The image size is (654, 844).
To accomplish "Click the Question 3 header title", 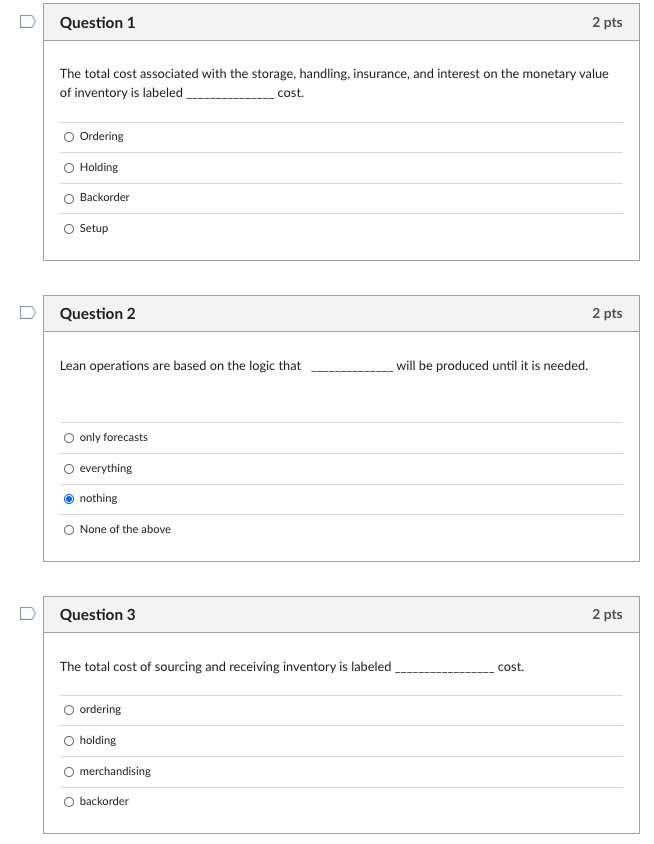I will (x=97, y=615).
